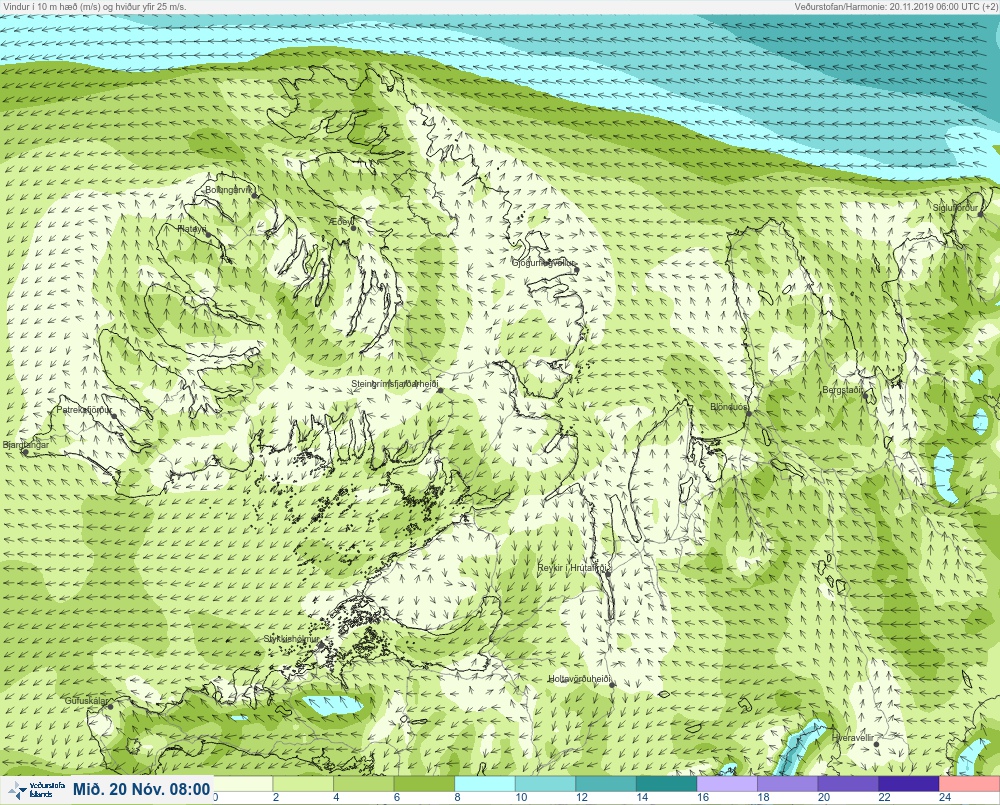The width and height of the screenshot is (1000, 805).
Task: Click the Reykir í Hrútafirði station label
Action: click(574, 568)
